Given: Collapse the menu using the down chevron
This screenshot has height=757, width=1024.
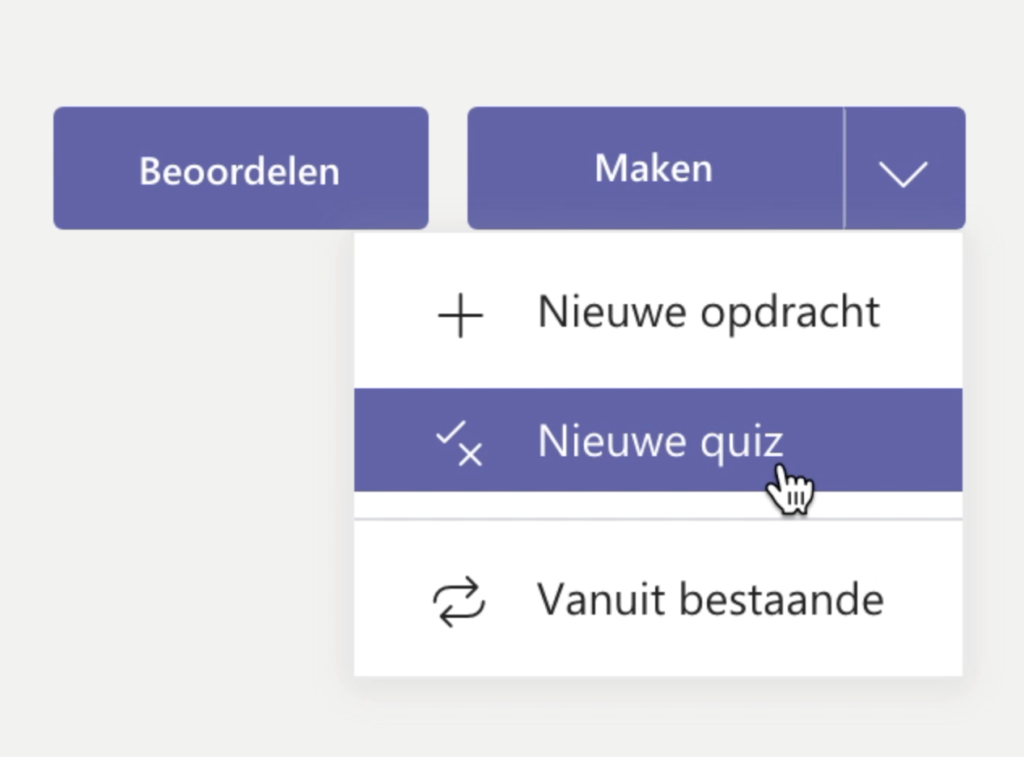Looking at the screenshot, I should click(x=904, y=172).
